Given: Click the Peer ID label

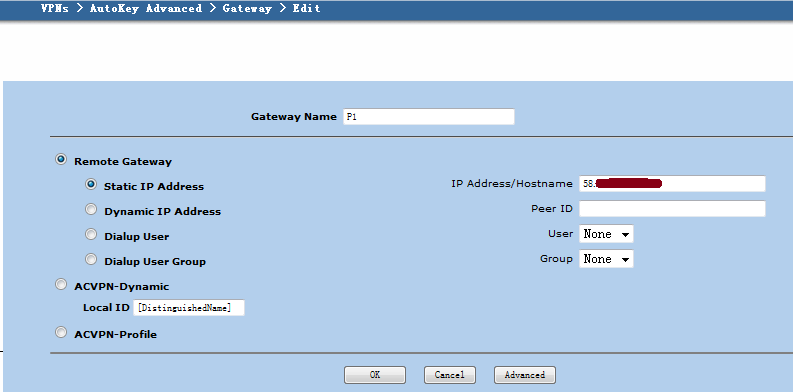Looking at the screenshot, I should (x=552, y=208).
